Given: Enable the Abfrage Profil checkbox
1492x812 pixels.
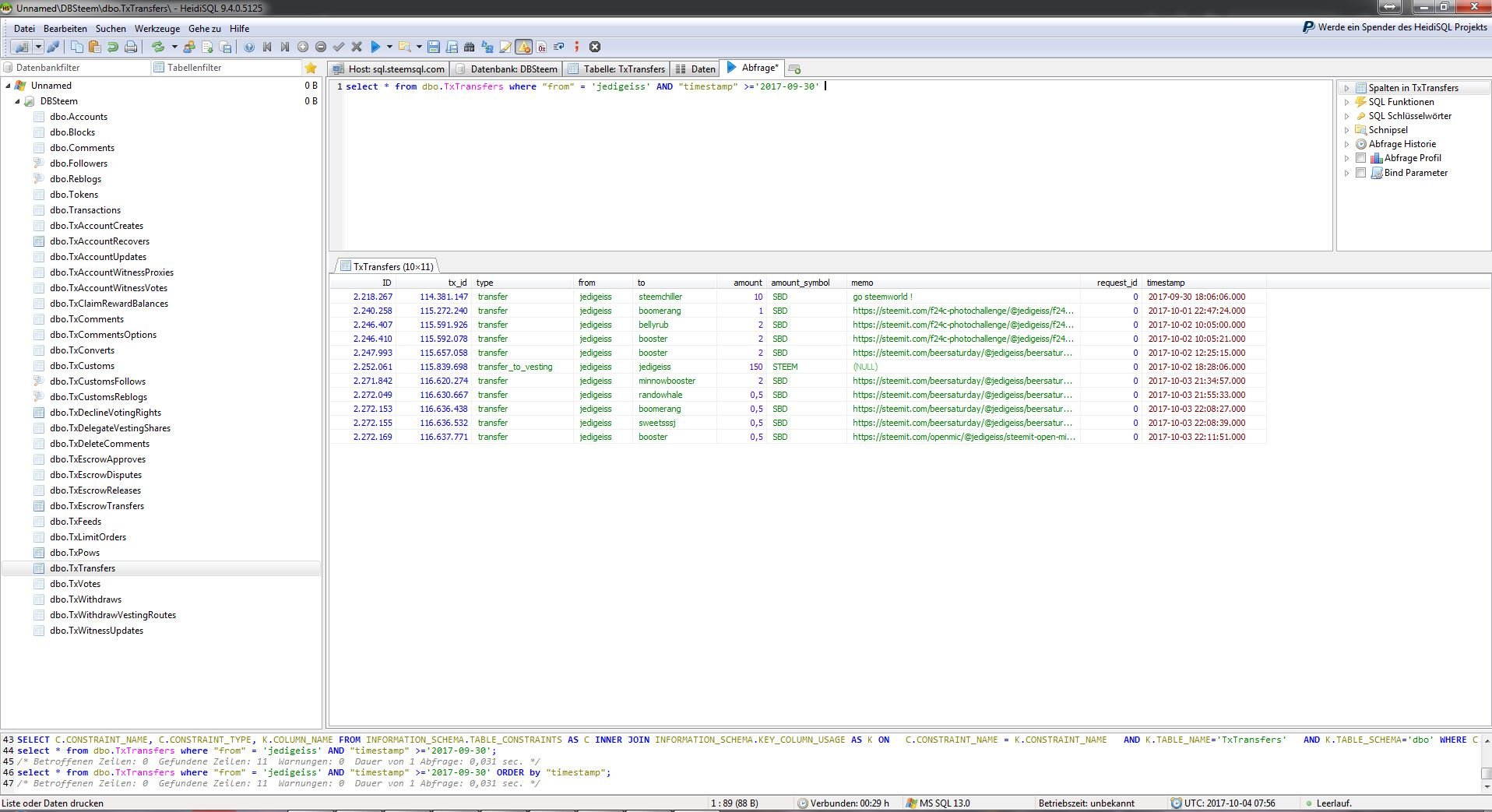Looking at the screenshot, I should click(1360, 158).
